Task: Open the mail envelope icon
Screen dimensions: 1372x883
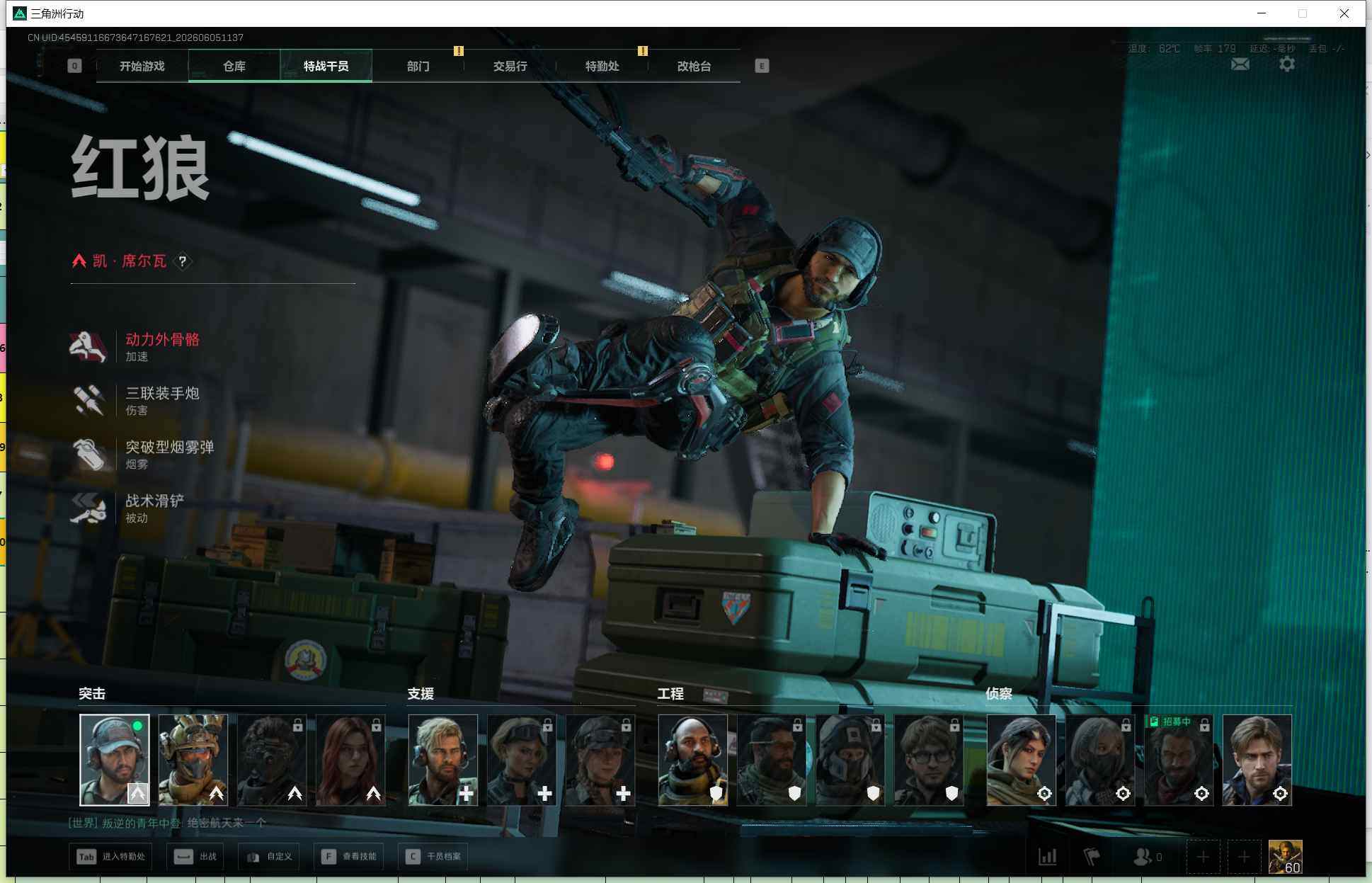Action: click(1240, 64)
